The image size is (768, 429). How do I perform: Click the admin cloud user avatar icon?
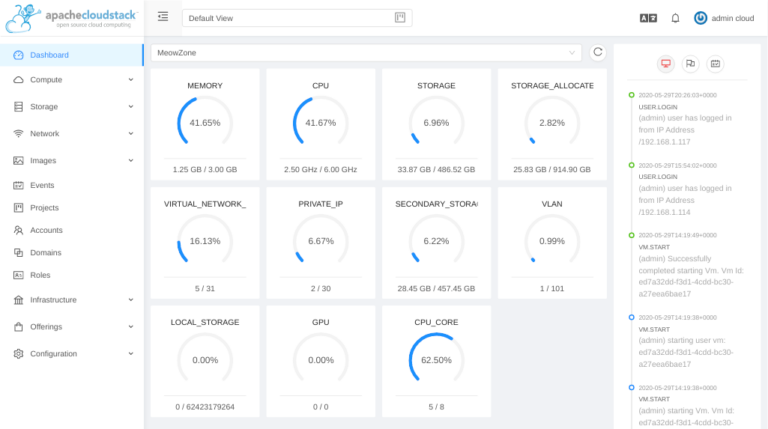coord(700,18)
